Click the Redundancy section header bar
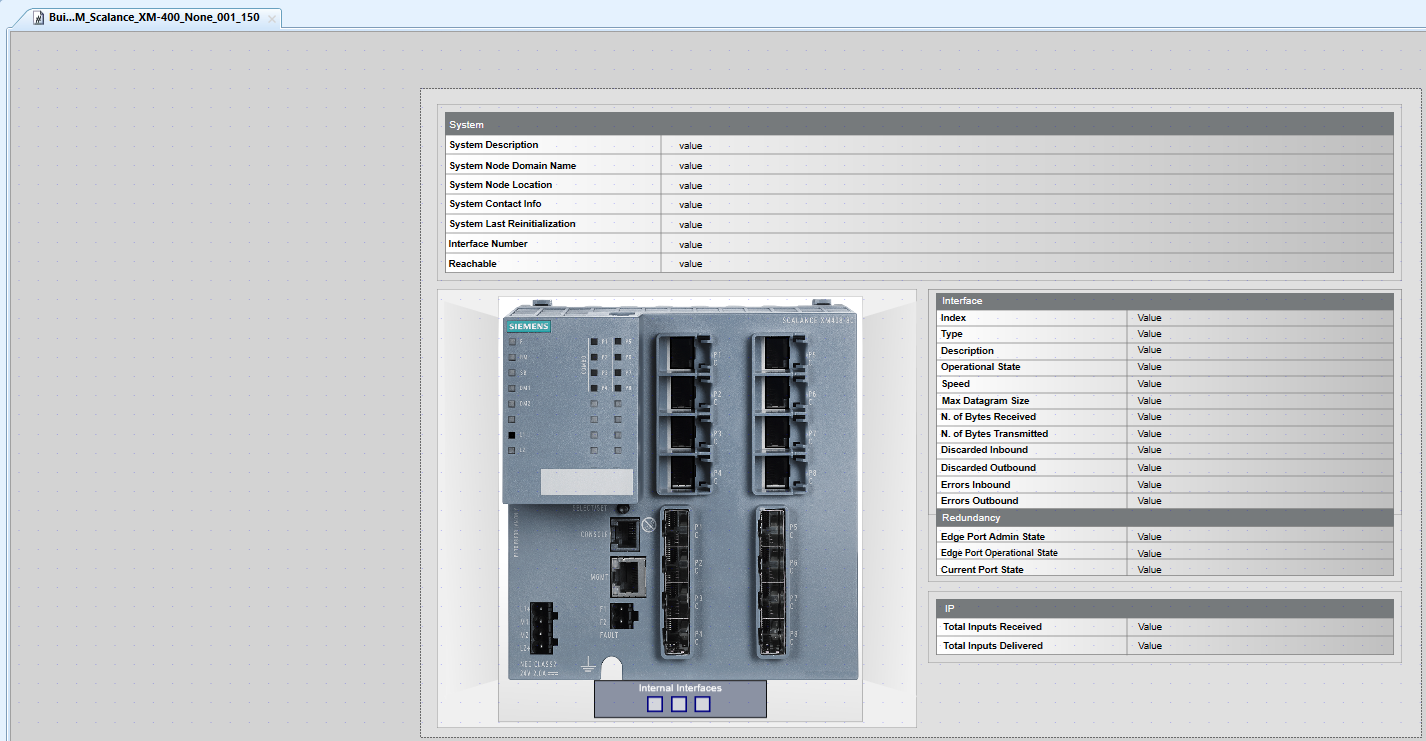Image resolution: width=1426 pixels, height=741 pixels. [x=1163, y=517]
